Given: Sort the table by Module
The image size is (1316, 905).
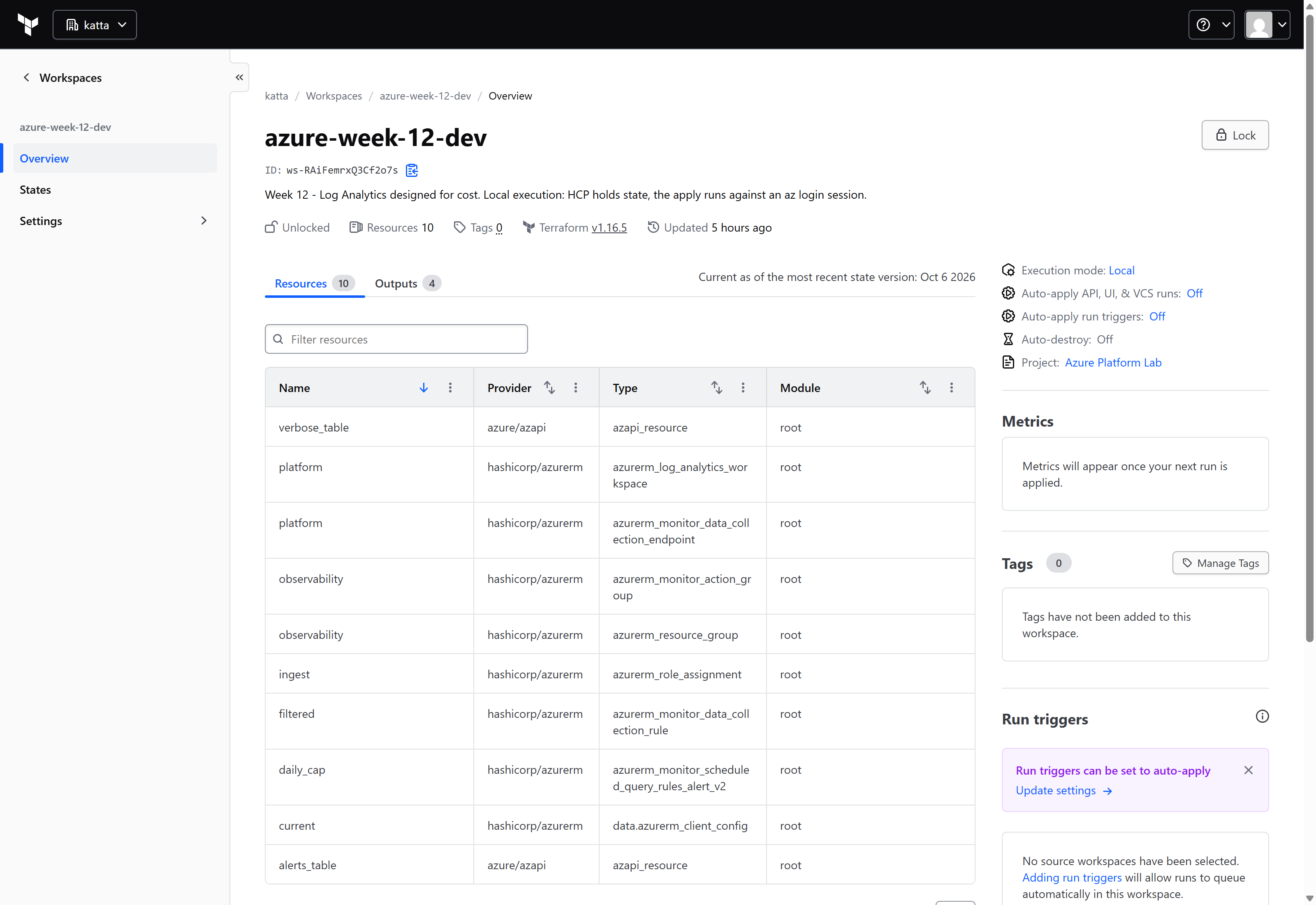Looking at the screenshot, I should pyautogui.click(x=925, y=388).
